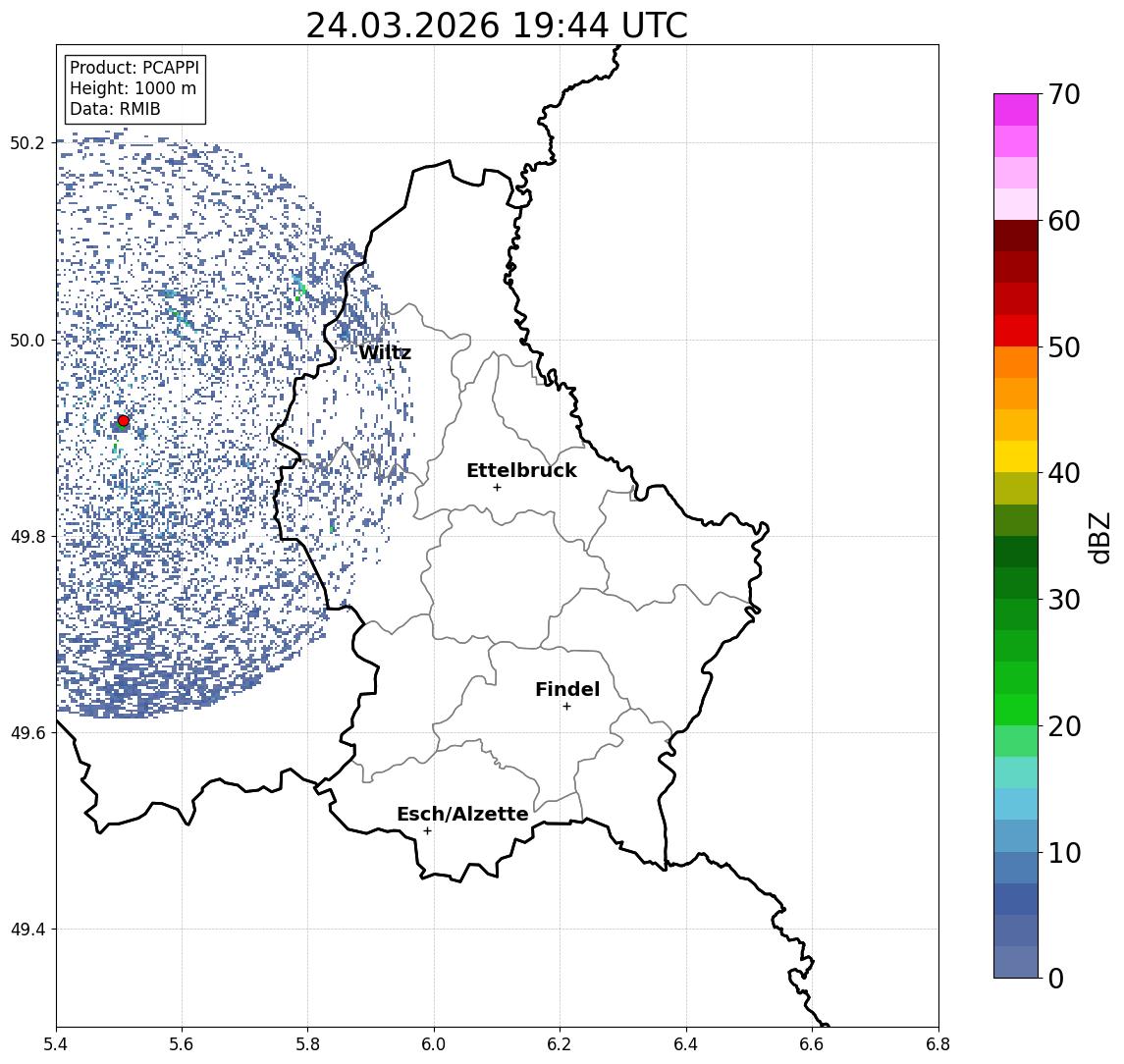
Task: Click the longitude axis label 6.6
Action: (x=812, y=1044)
